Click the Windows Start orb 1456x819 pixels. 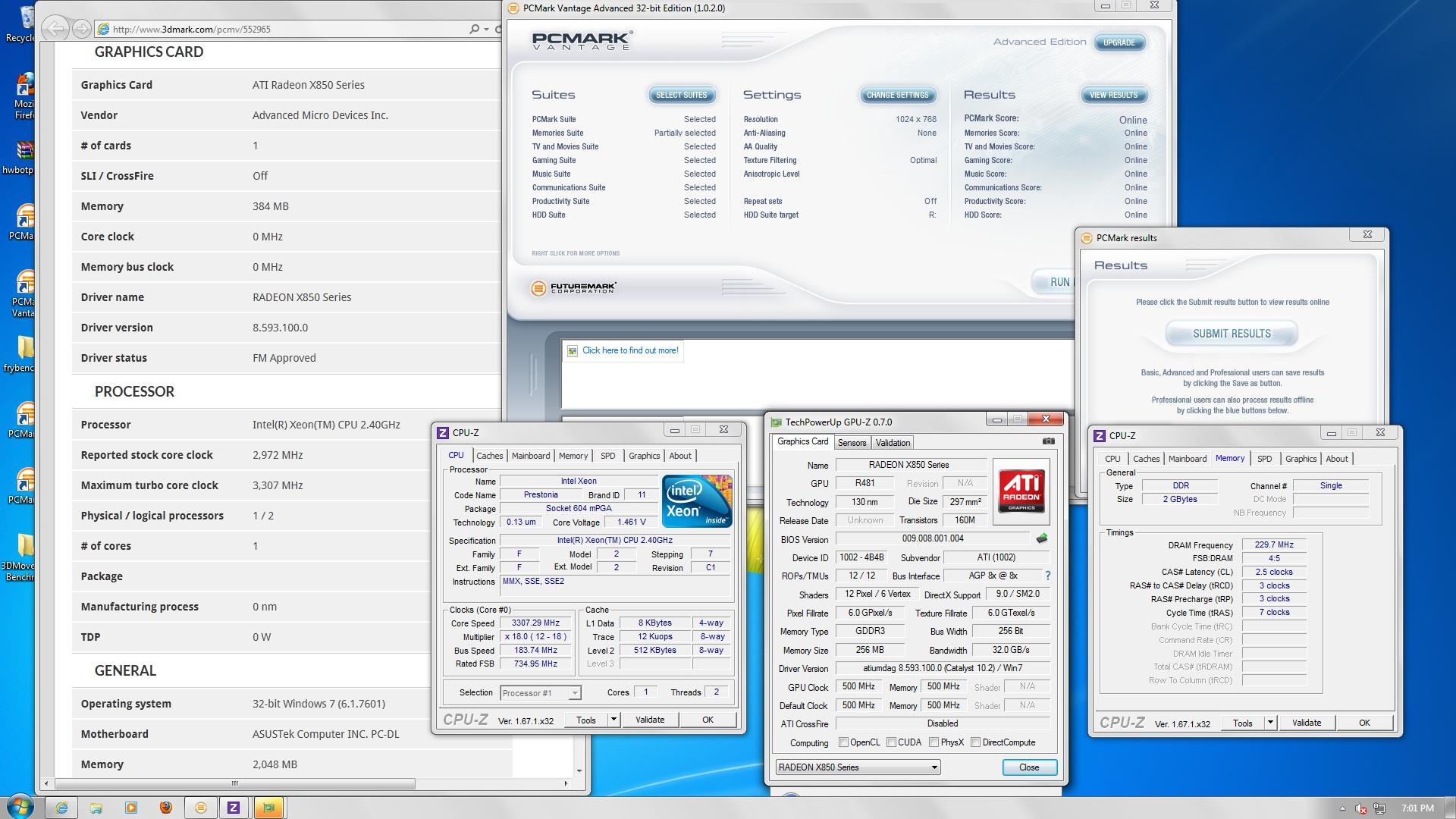[x=20, y=808]
